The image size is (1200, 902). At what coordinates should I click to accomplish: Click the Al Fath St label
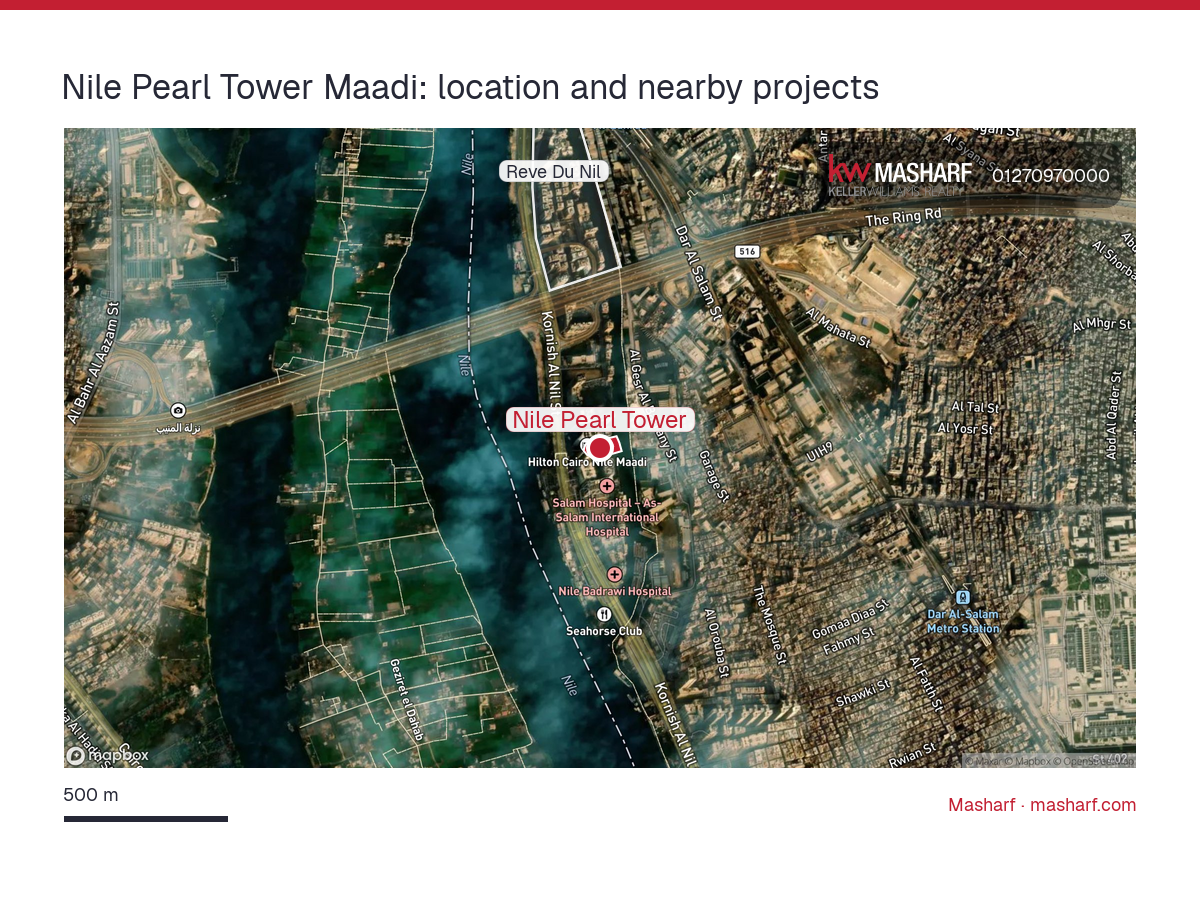click(927, 683)
